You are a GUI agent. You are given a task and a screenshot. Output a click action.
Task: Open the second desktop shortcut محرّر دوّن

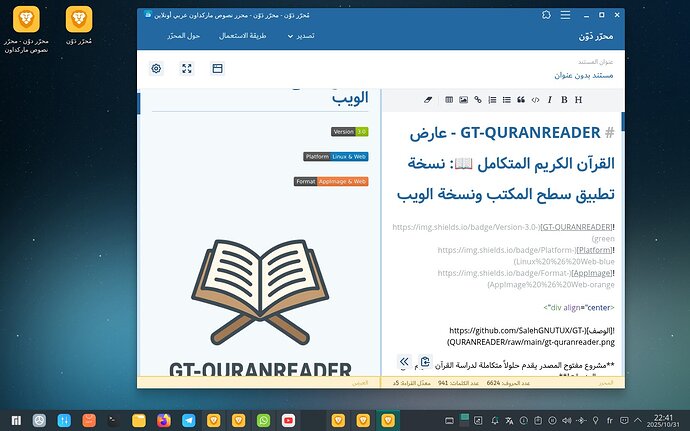pos(79,26)
